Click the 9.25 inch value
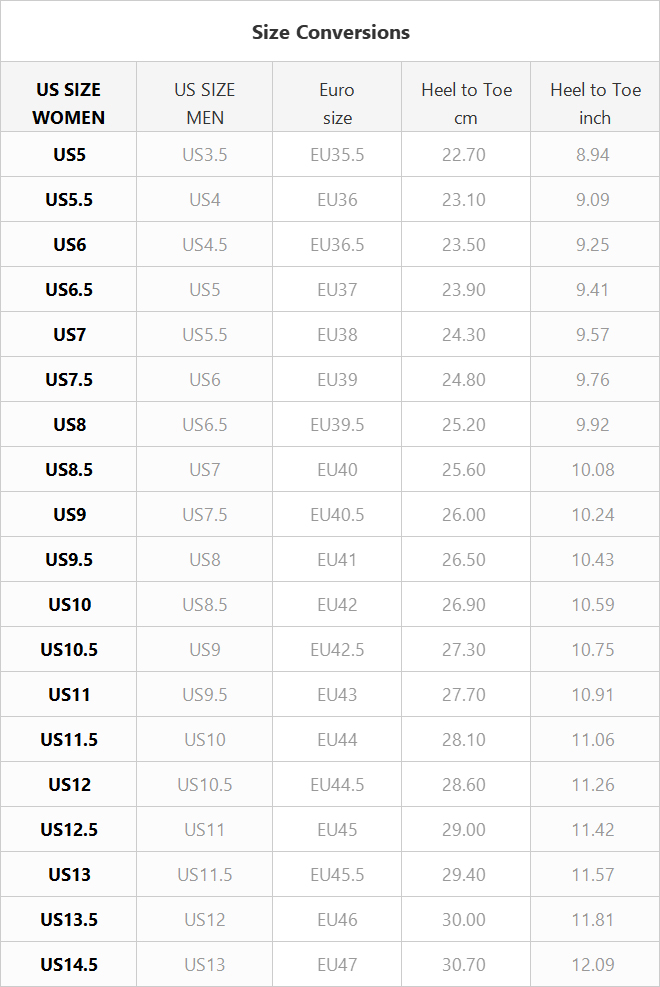 pos(593,245)
